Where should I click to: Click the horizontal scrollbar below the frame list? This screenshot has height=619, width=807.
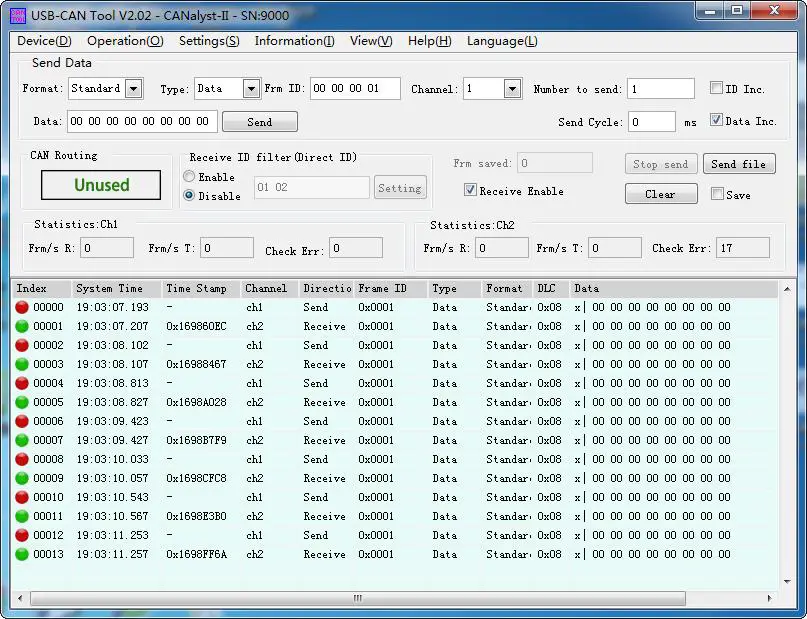(x=357, y=598)
